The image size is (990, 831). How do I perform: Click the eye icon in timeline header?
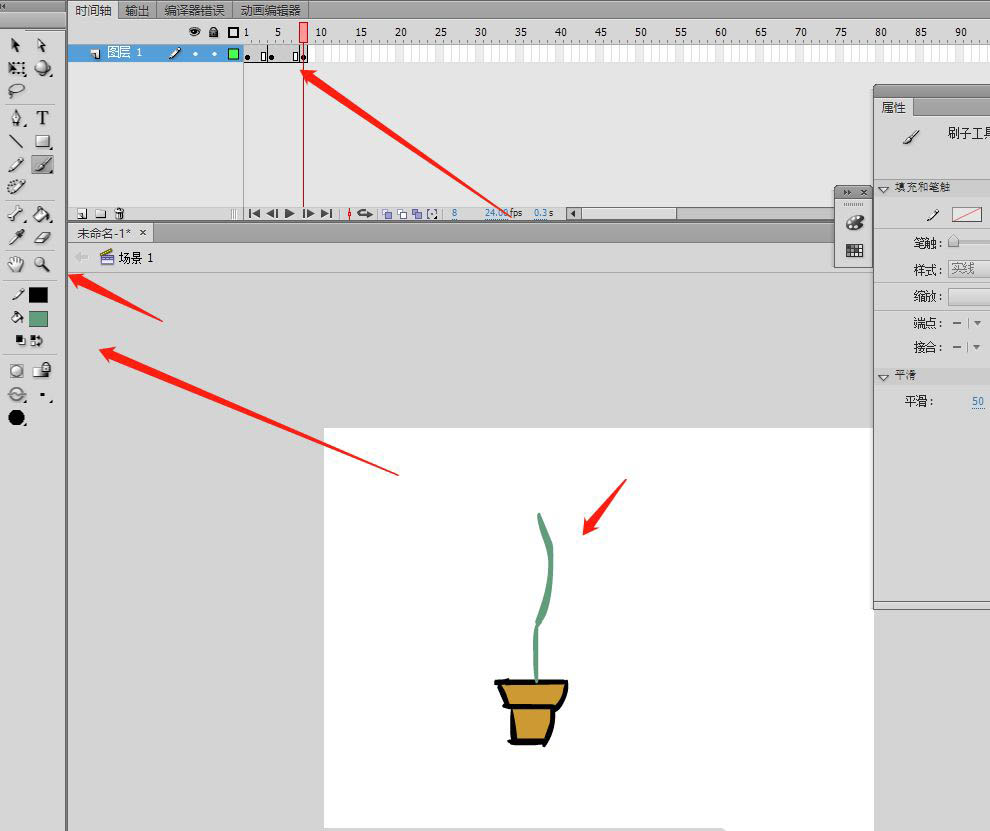[194, 32]
